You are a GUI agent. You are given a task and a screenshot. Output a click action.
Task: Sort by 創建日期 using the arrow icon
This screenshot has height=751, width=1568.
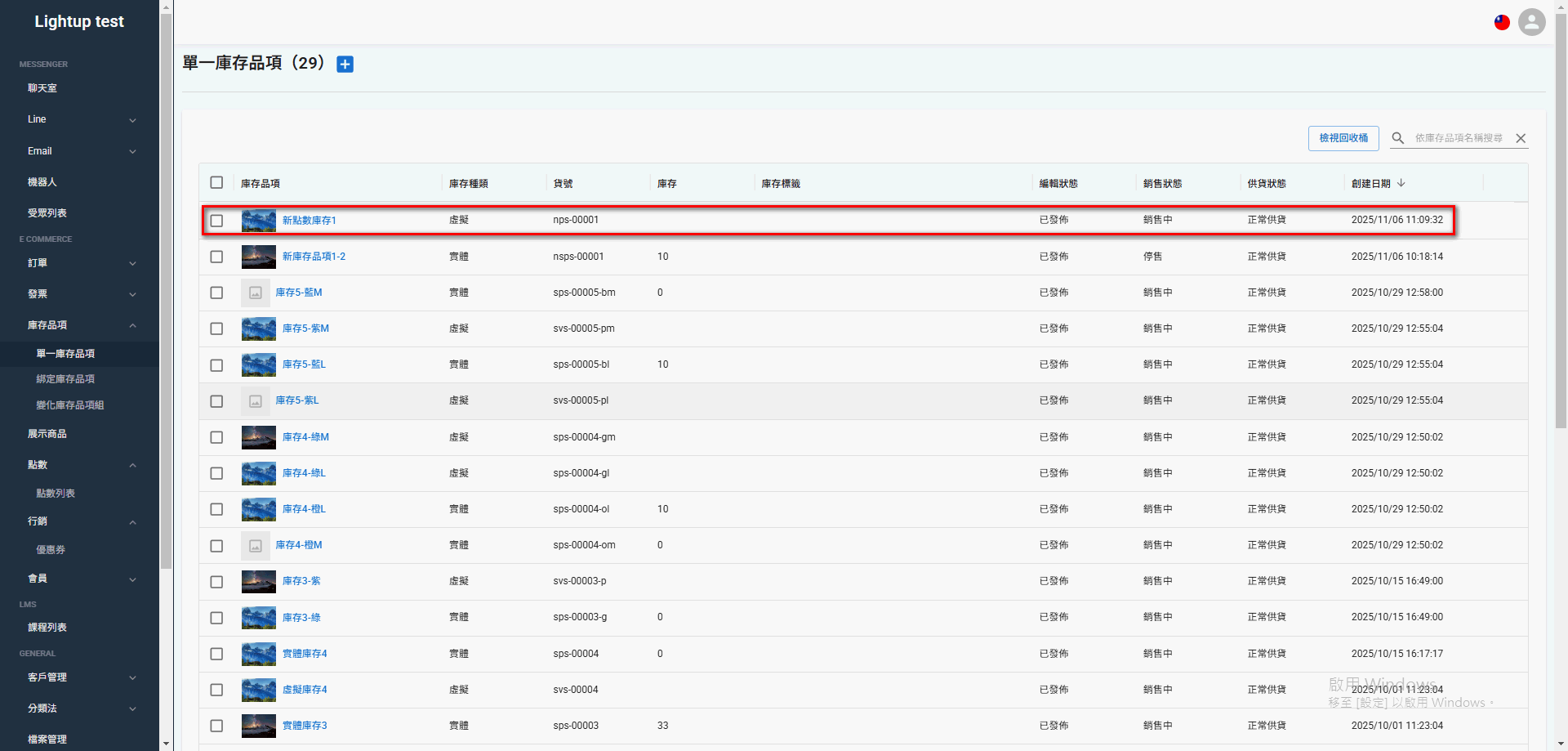pyautogui.click(x=1401, y=183)
